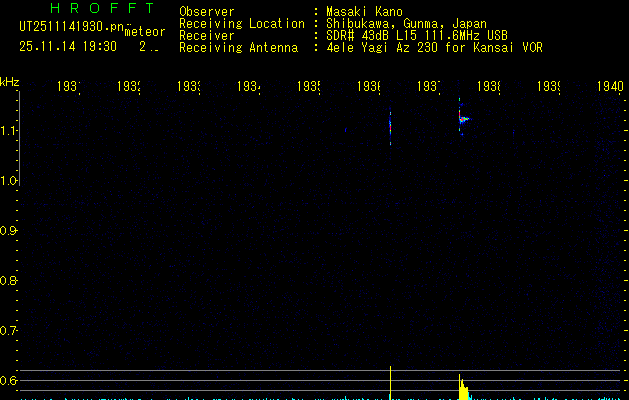Click the vertical meteor echo after 1936
Viewport: 629px width, 400px height.
[390, 127]
